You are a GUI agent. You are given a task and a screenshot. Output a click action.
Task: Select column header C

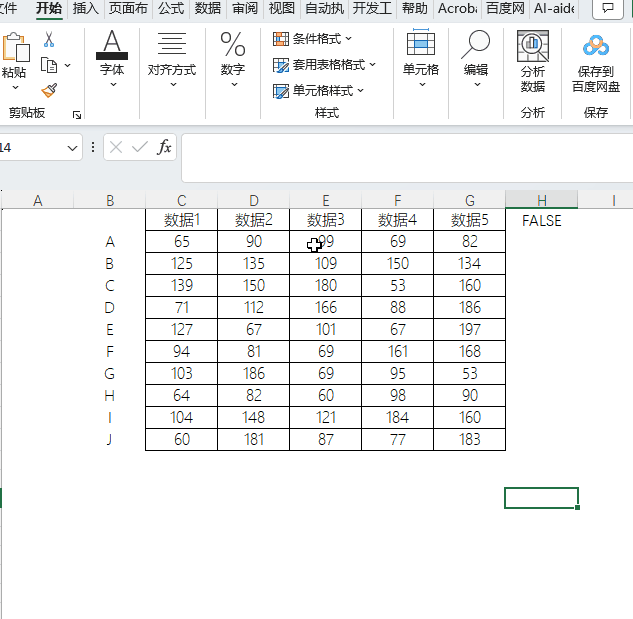[x=182, y=200]
